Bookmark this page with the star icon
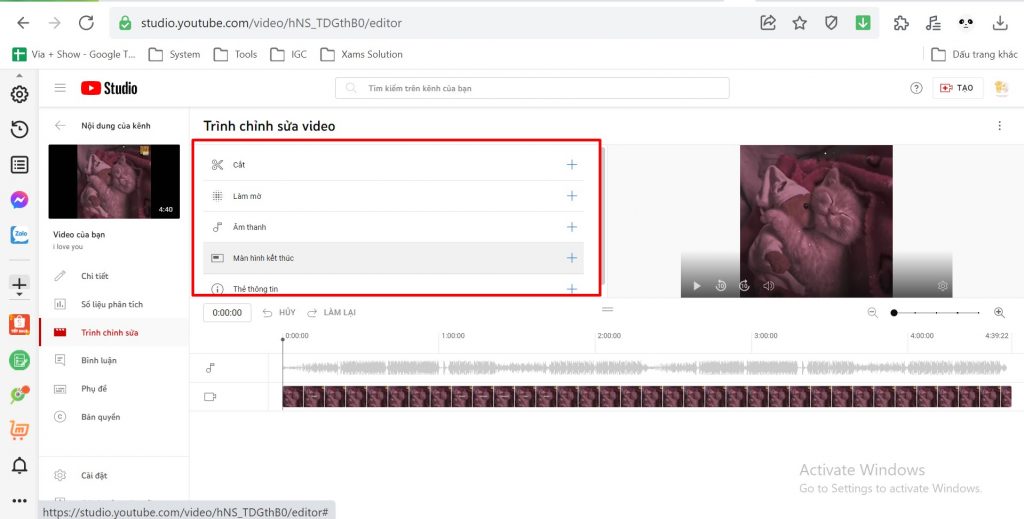Screen dimensions: 1024x519 click(799, 23)
